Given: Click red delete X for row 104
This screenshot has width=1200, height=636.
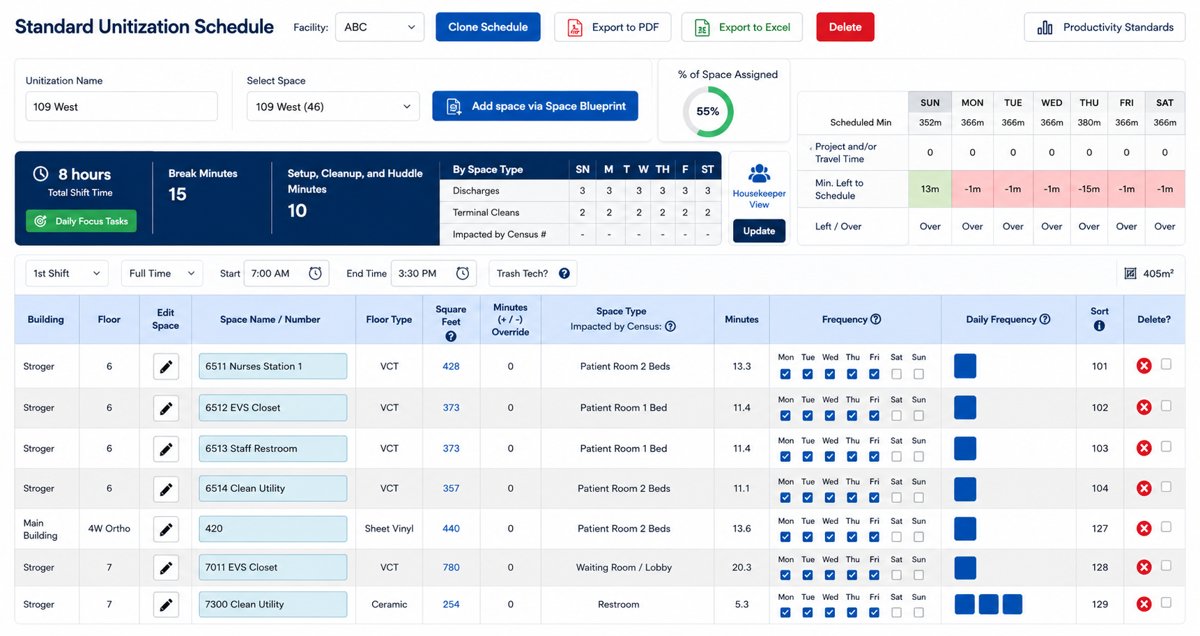Looking at the screenshot, I should click(x=1144, y=488).
